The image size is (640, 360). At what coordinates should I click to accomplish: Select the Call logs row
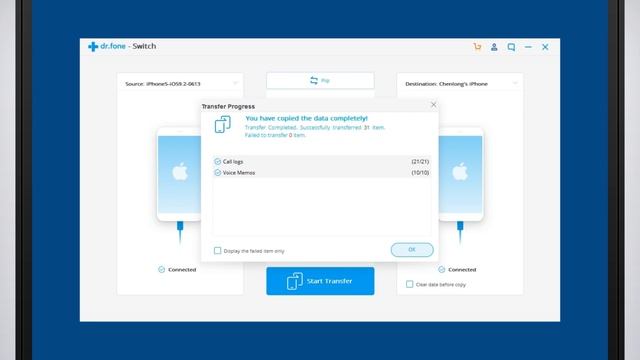click(x=322, y=162)
